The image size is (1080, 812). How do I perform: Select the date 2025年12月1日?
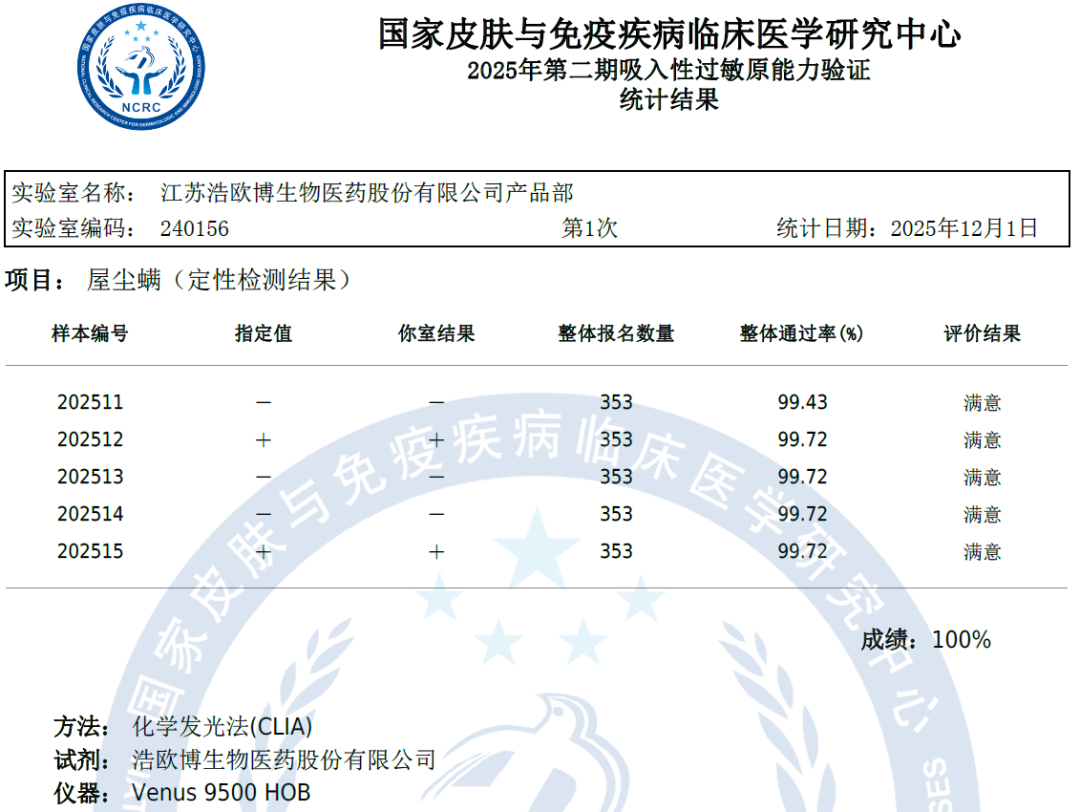[x=964, y=228]
